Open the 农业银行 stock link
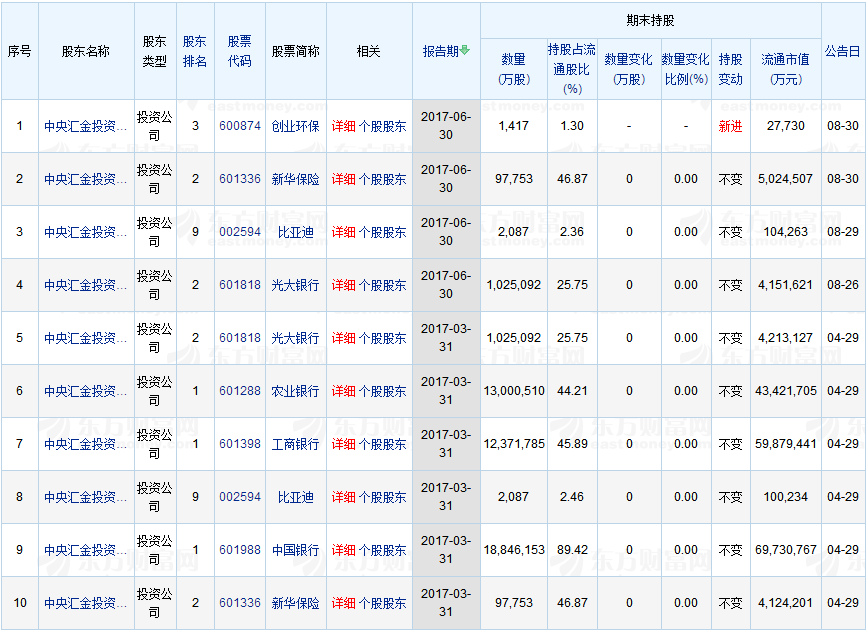The image size is (868, 630). pyautogui.click(x=296, y=391)
